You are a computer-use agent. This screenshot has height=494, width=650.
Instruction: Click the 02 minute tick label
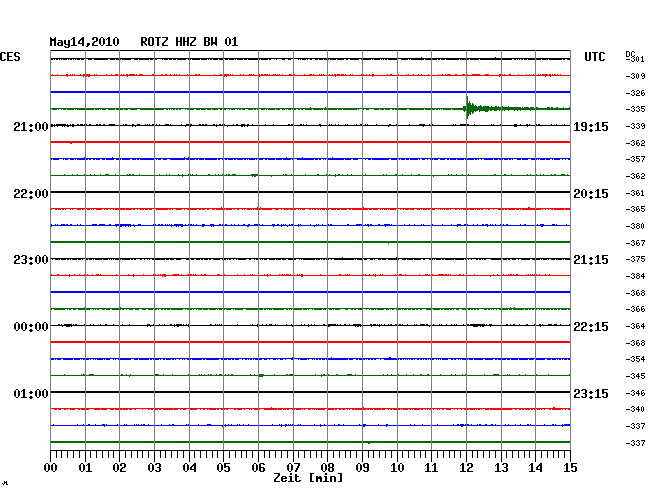point(119,468)
